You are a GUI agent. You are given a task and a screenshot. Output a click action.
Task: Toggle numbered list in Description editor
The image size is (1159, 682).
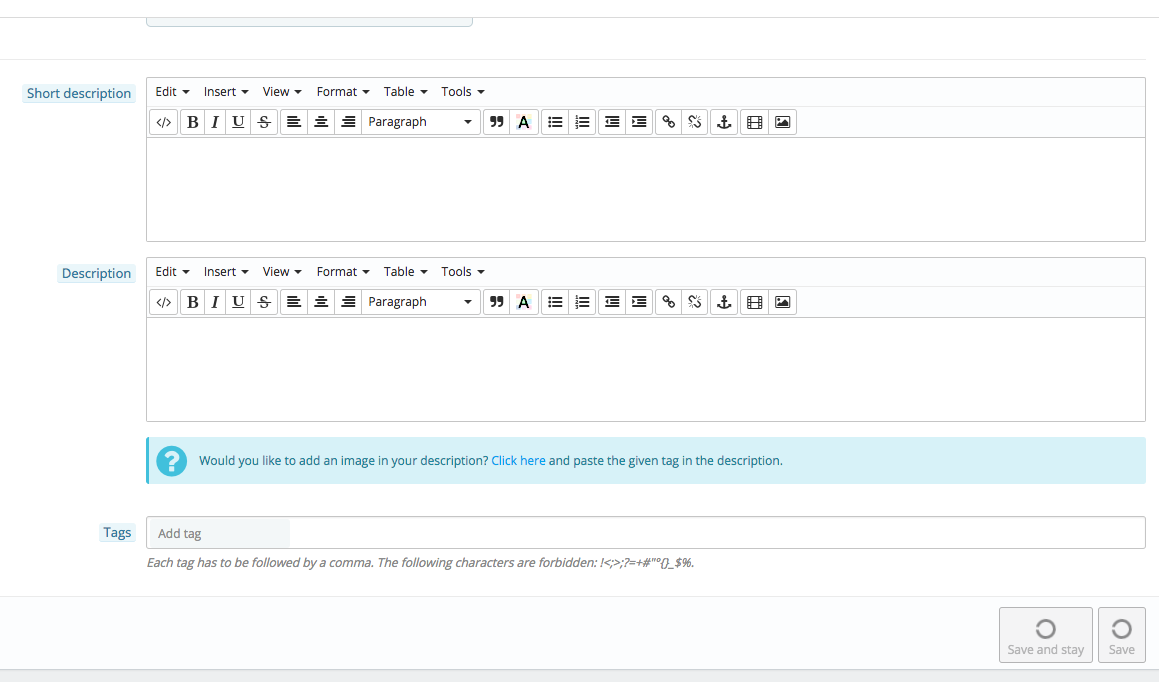[582, 302]
